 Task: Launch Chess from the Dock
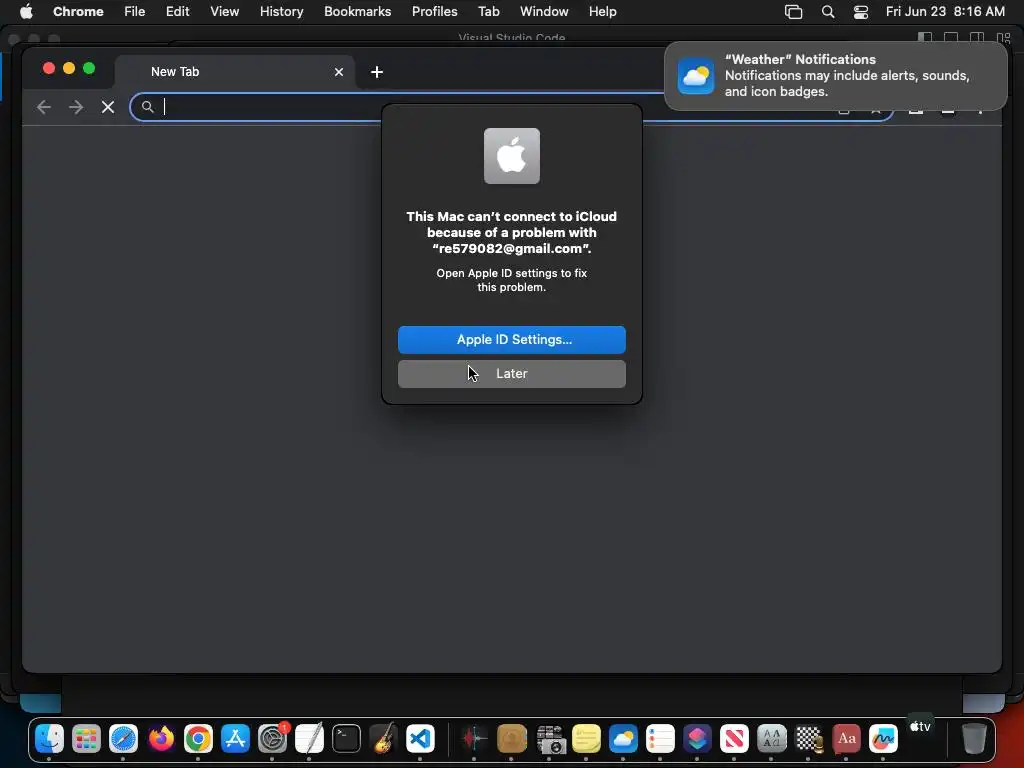tap(809, 739)
